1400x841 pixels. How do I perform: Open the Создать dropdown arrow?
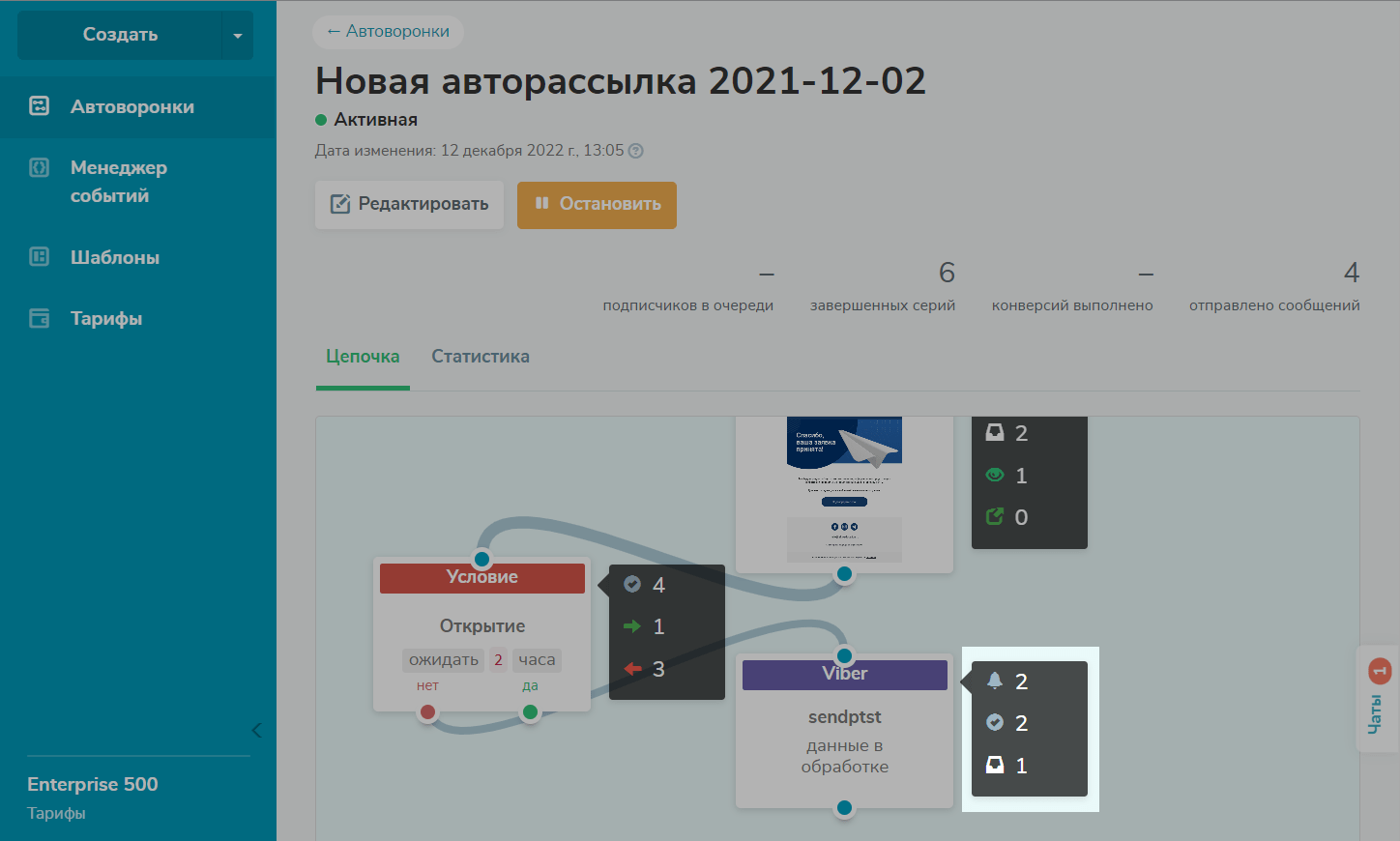pos(238,35)
